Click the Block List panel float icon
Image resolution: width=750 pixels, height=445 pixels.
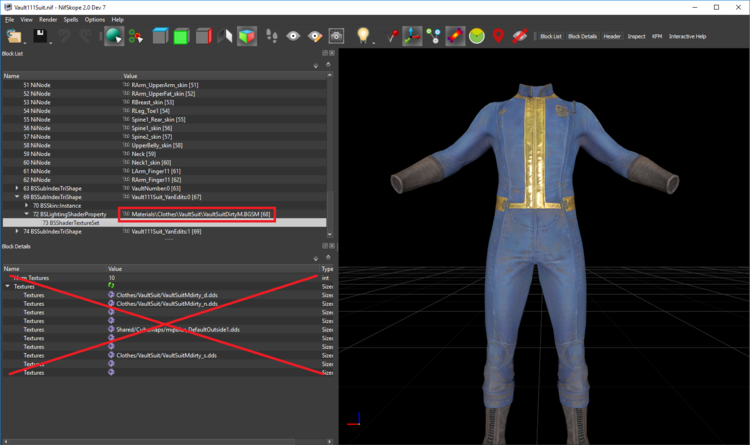pyautogui.click(x=325, y=53)
